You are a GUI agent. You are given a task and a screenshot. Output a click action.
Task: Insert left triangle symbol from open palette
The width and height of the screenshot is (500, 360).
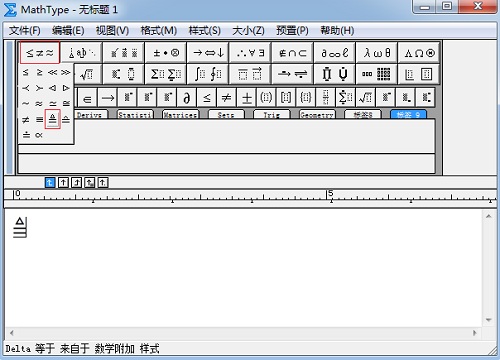coord(53,88)
